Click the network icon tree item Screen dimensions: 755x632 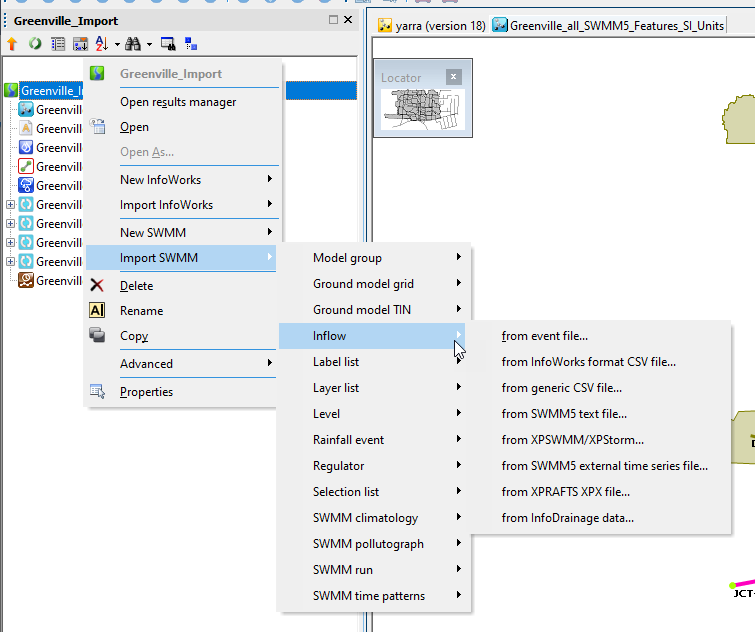click(26, 109)
